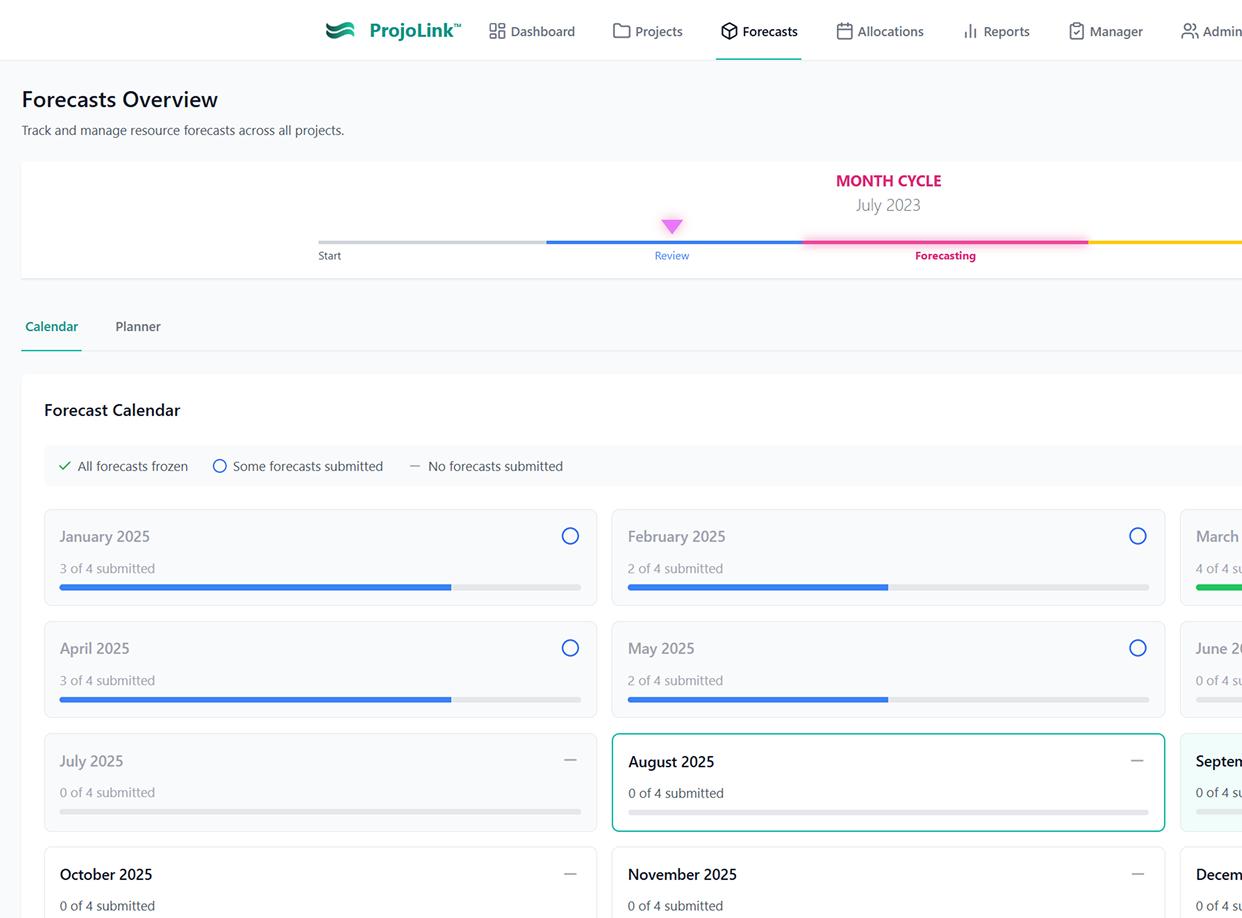
Task: Open the January 2025 forecast card
Action: click(321, 558)
